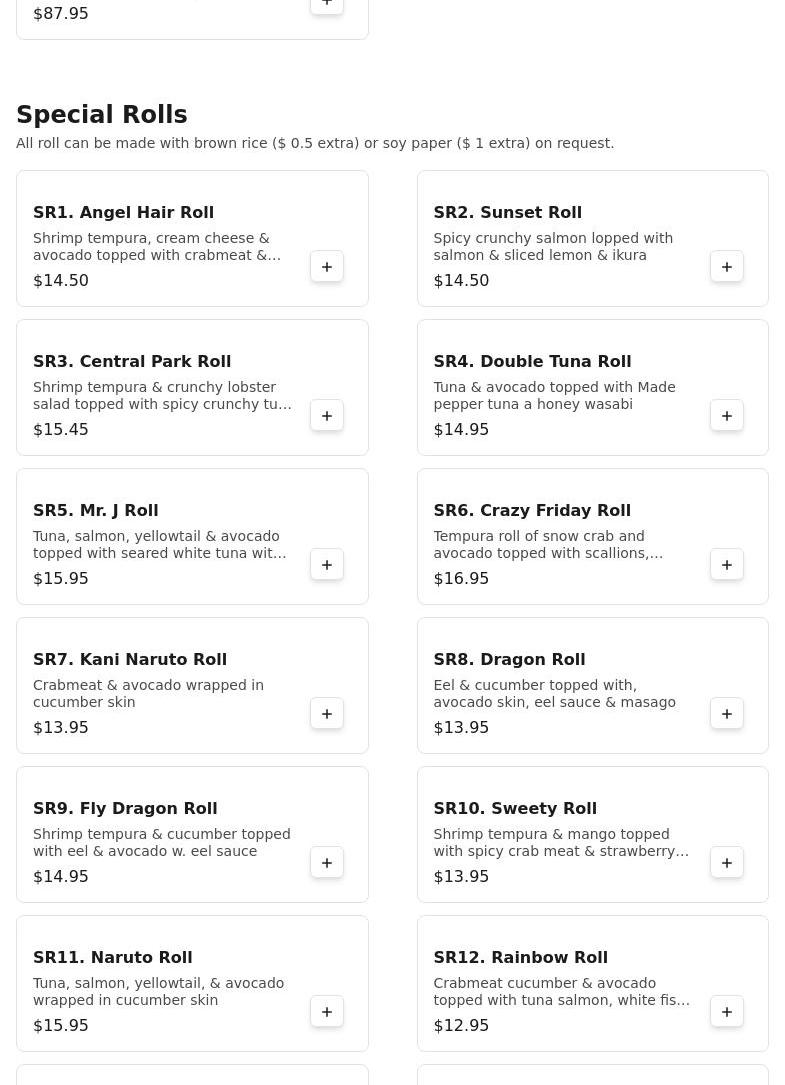Viewport: 785px width, 1085px height.
Task: Click the Special Rolls section heading
Action: click(102, 115)
